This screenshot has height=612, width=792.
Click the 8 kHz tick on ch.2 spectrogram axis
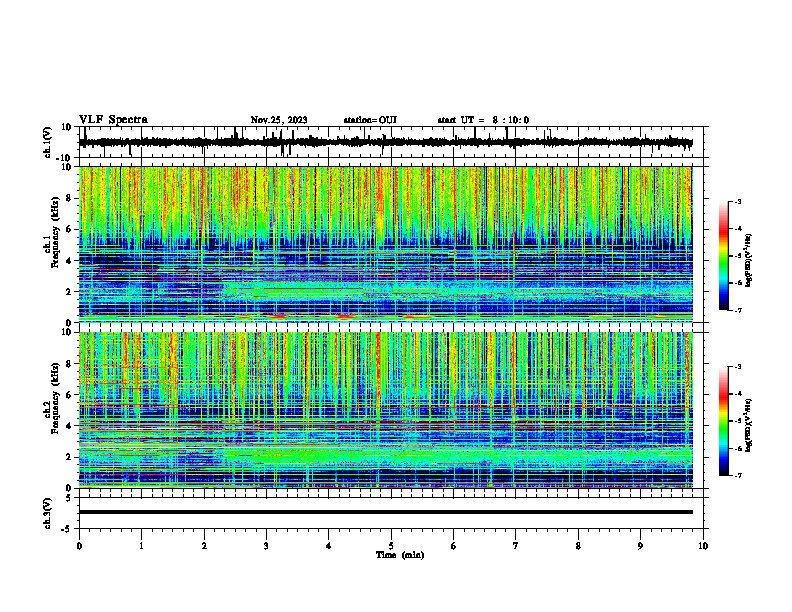click(x=69, y=364)
